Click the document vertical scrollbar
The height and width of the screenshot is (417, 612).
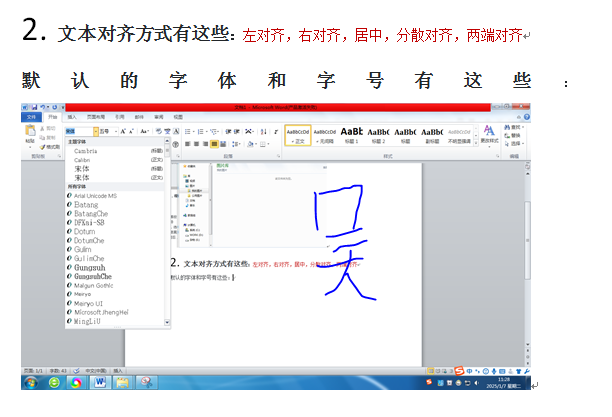pos(527,240)
